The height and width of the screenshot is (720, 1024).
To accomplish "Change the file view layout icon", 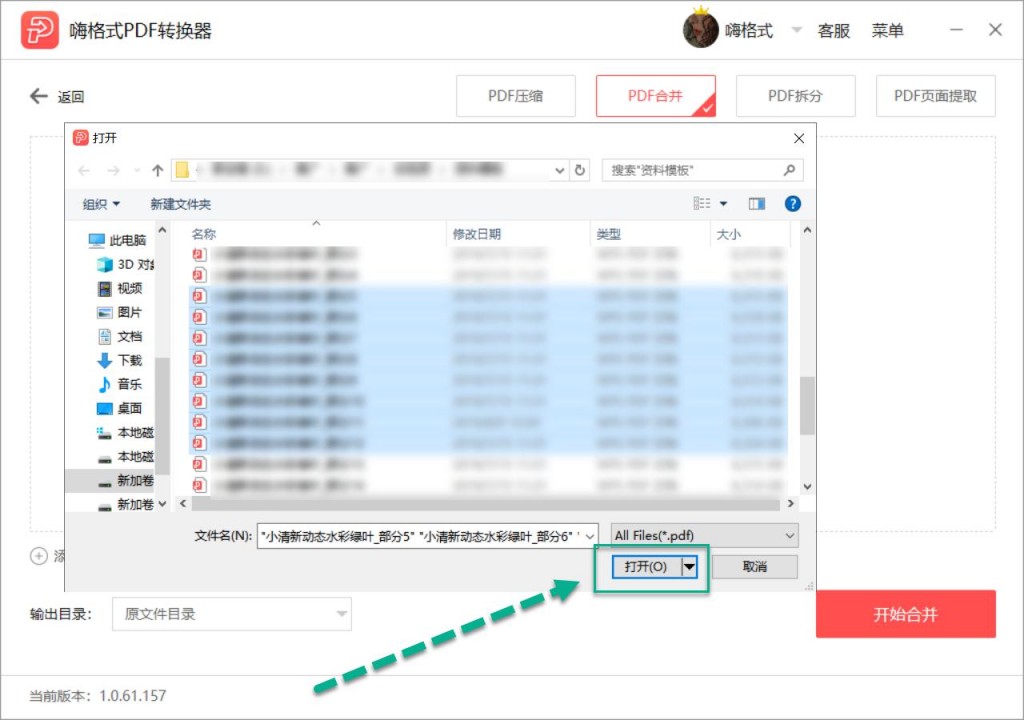I will (702, 204).
